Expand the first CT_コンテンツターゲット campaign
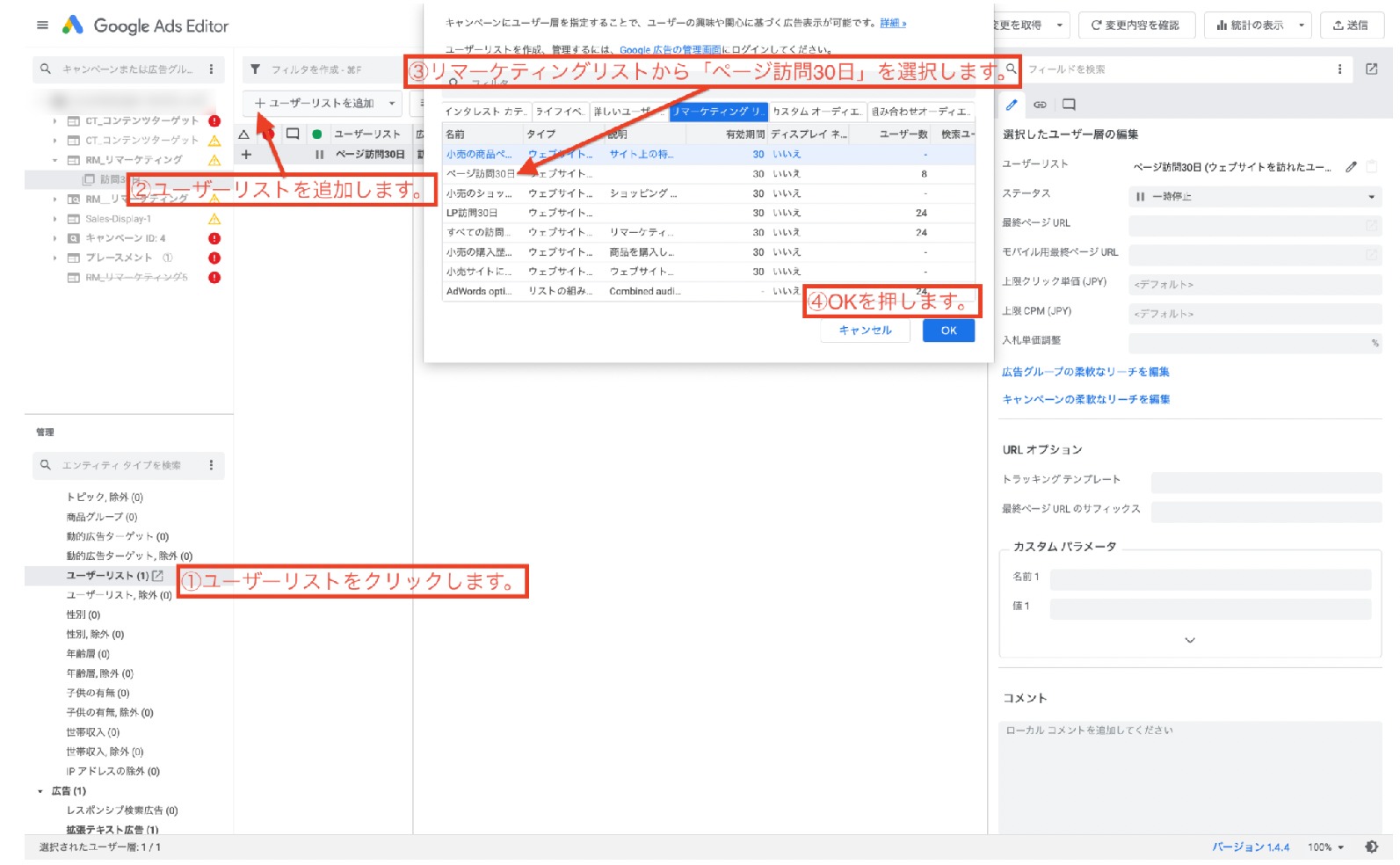Image resolution: width=1400 pixels, height=865 pixels. [x=54, y=121]
